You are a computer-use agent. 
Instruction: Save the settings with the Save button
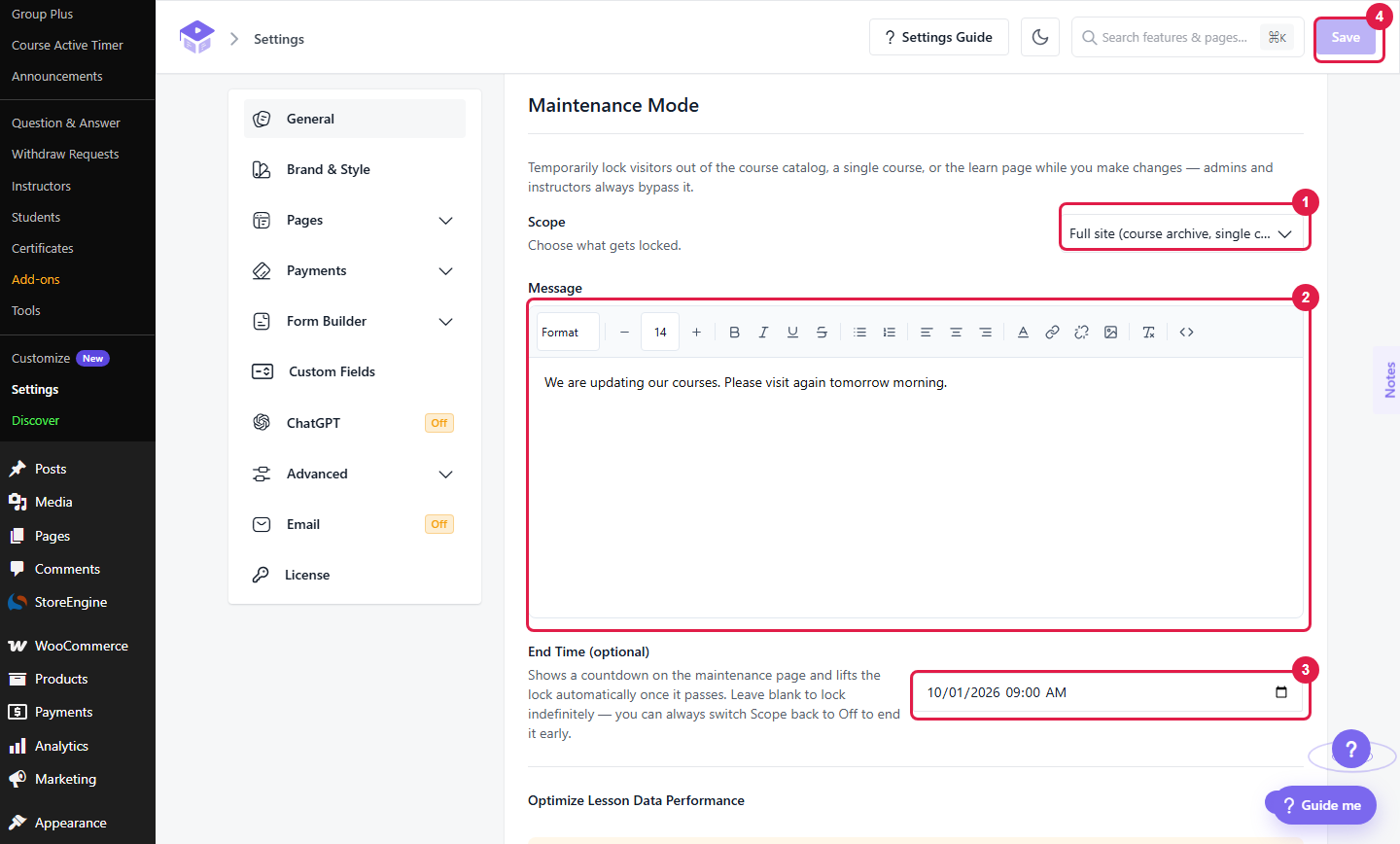1346,37
